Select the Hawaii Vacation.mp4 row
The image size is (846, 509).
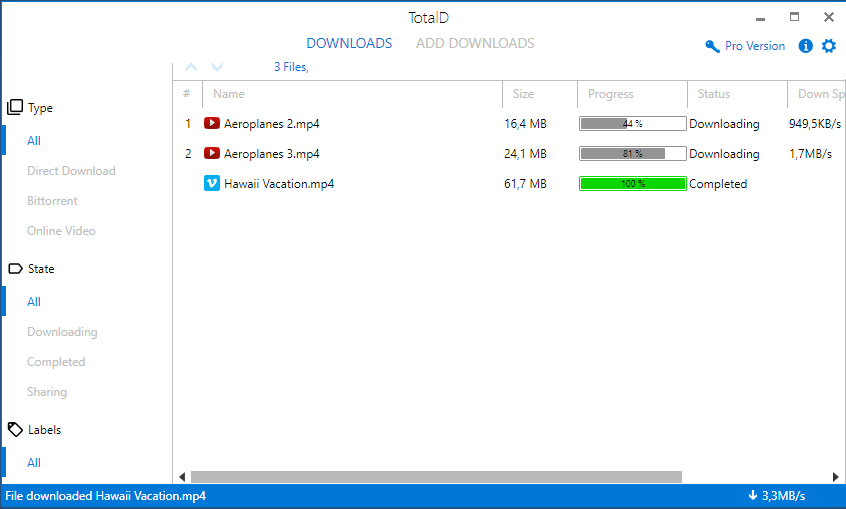509,184
